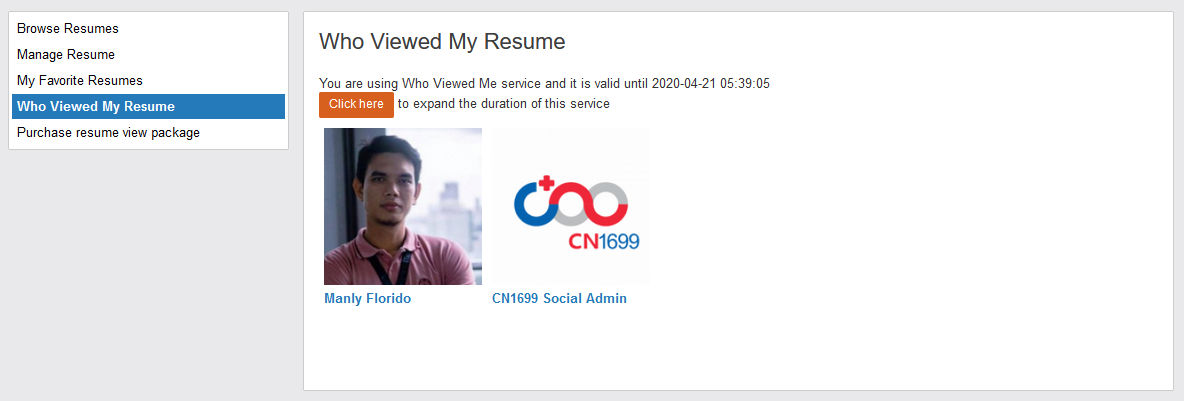This screenshot has width=1184, height=401.
Task: Select My Favorite Resumes menu item
Action: (80, 80)
